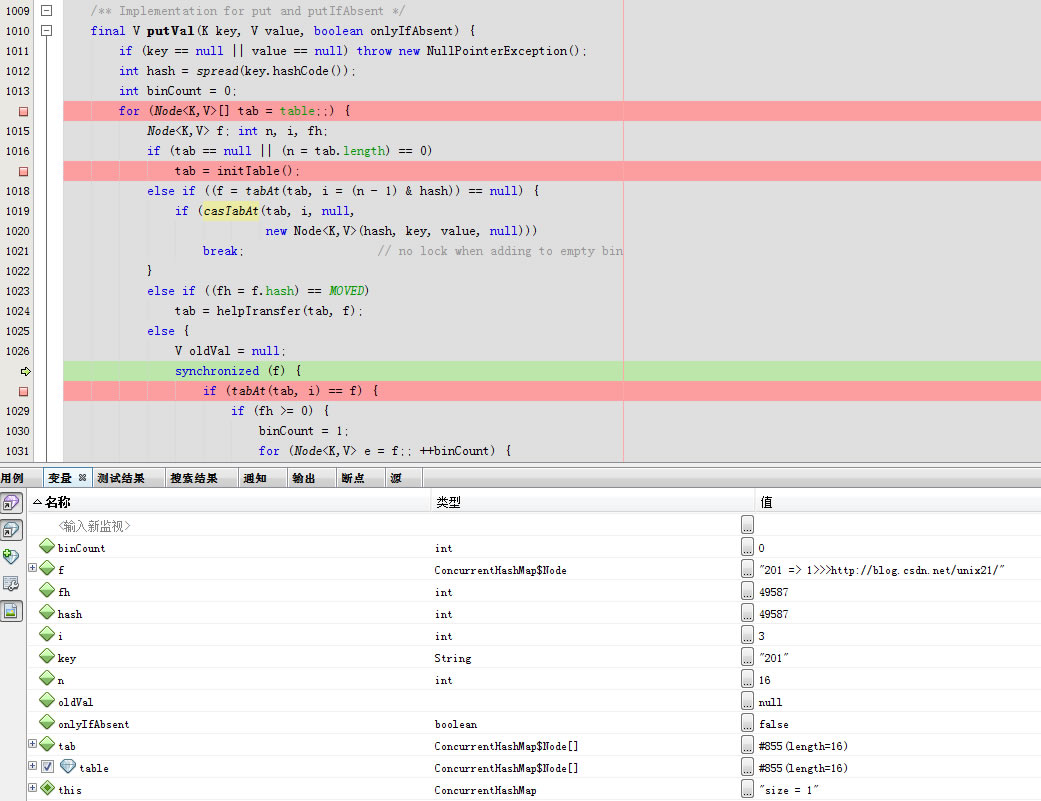This screenshot has height=801, width=1041.
Task: Toggle the breakpoint on the 'for (Node<K,V>[] tab' line
Action: click(23, 111)
